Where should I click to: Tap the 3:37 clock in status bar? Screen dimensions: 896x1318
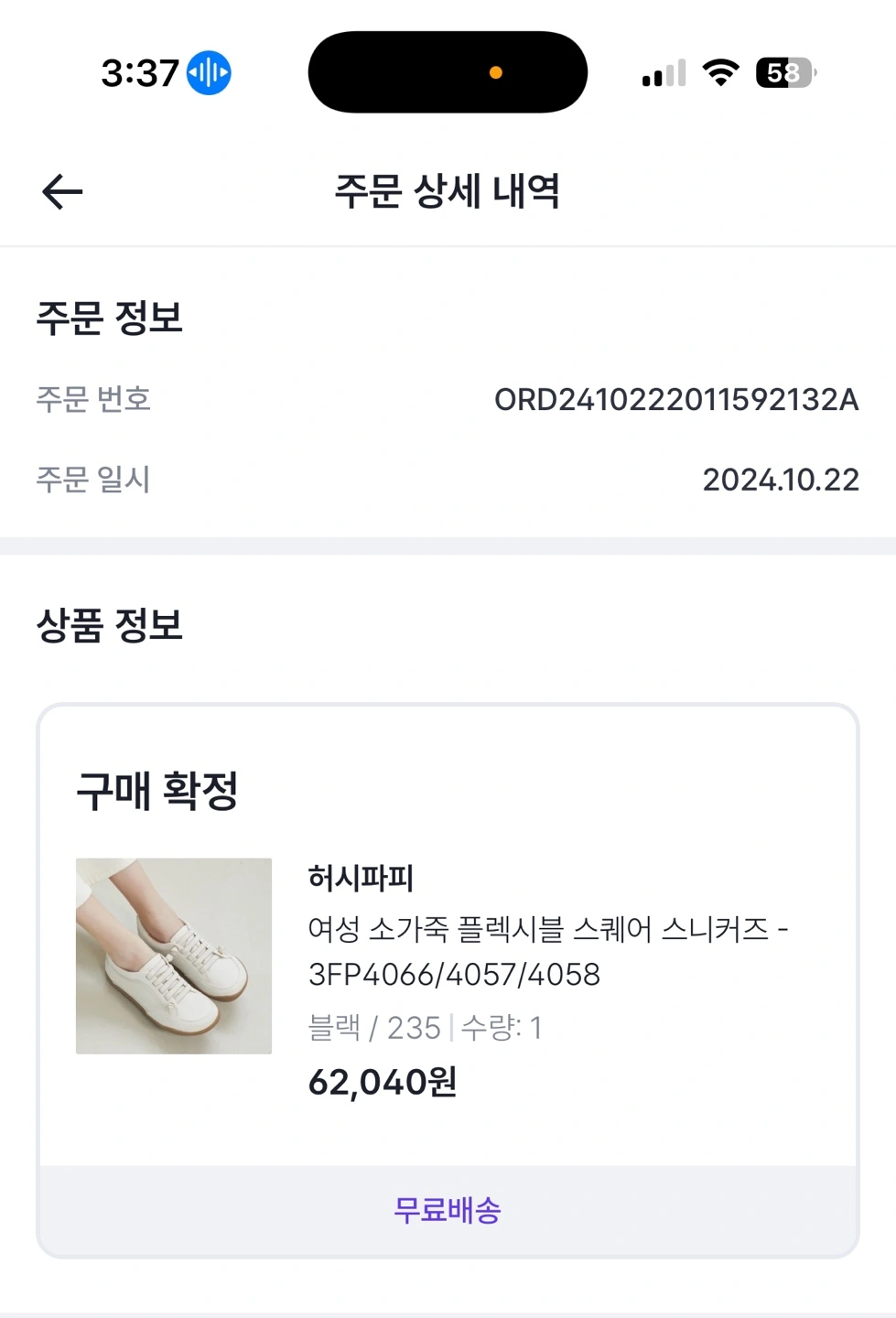140,73
